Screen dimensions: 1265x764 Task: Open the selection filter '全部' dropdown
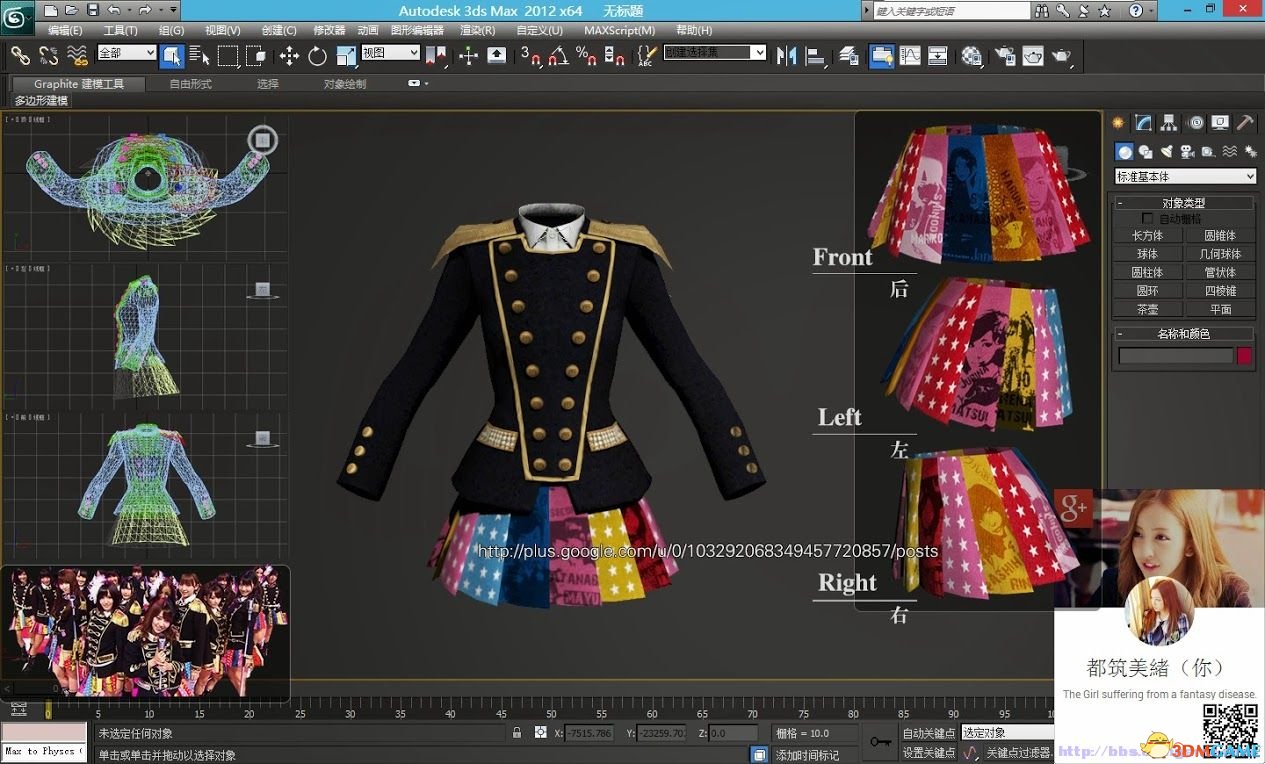tap(127, 52)
